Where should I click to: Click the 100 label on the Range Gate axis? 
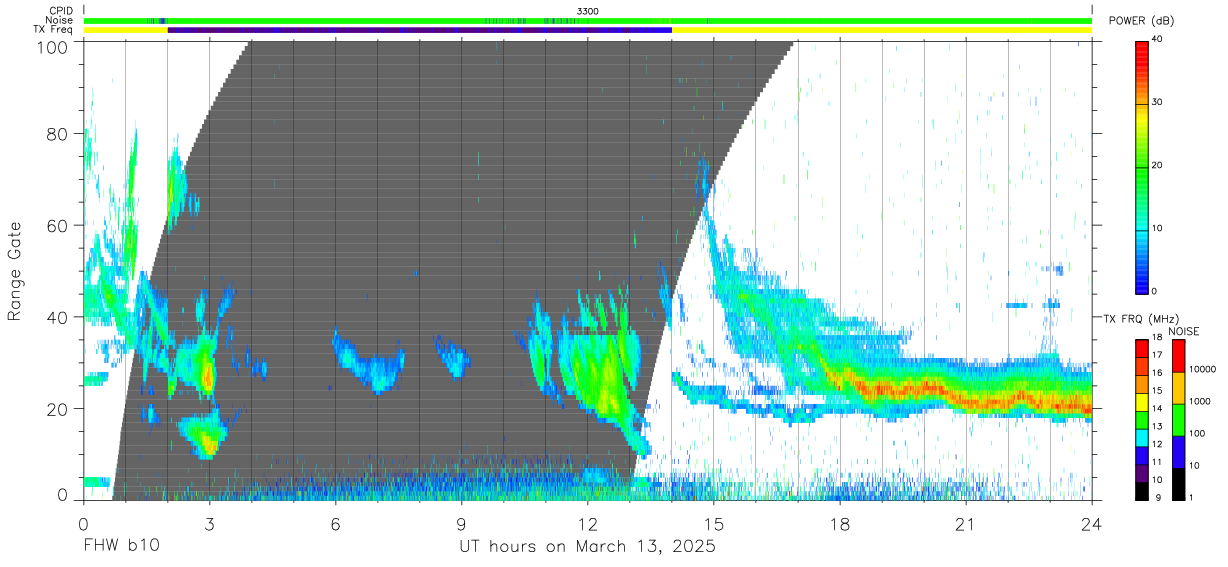pyautogui.click(x=53, y=47)
